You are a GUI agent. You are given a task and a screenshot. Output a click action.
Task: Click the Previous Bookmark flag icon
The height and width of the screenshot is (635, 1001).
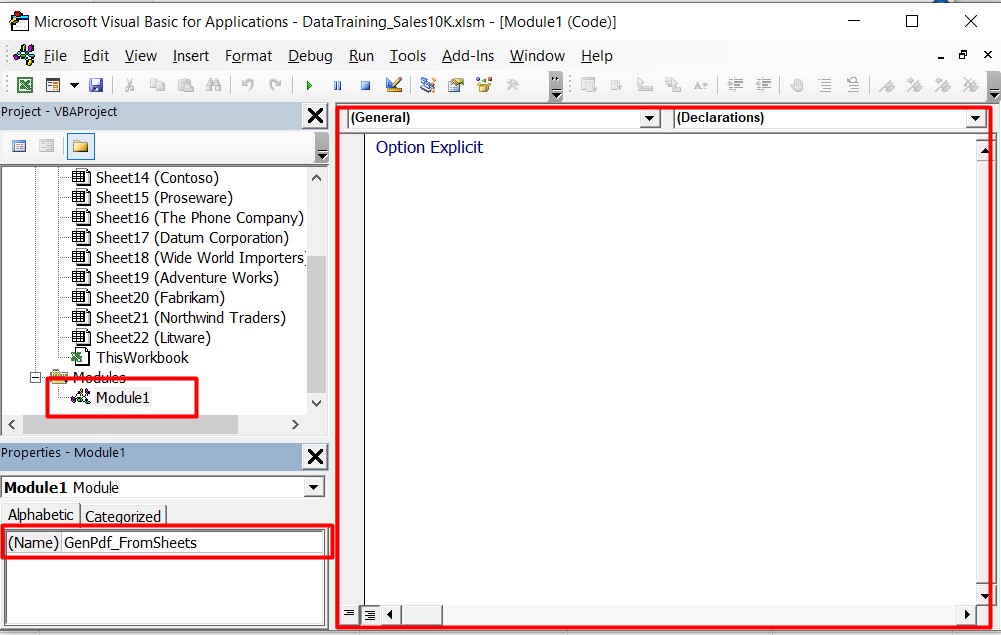coord(943,85)
